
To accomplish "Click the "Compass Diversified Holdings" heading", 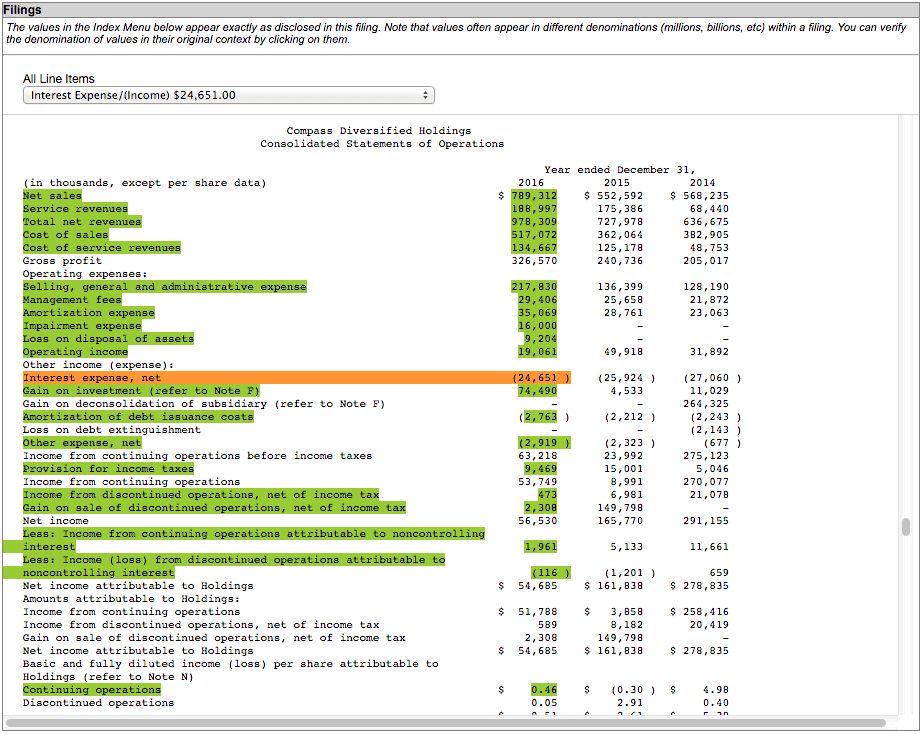I will pos(379,131).
